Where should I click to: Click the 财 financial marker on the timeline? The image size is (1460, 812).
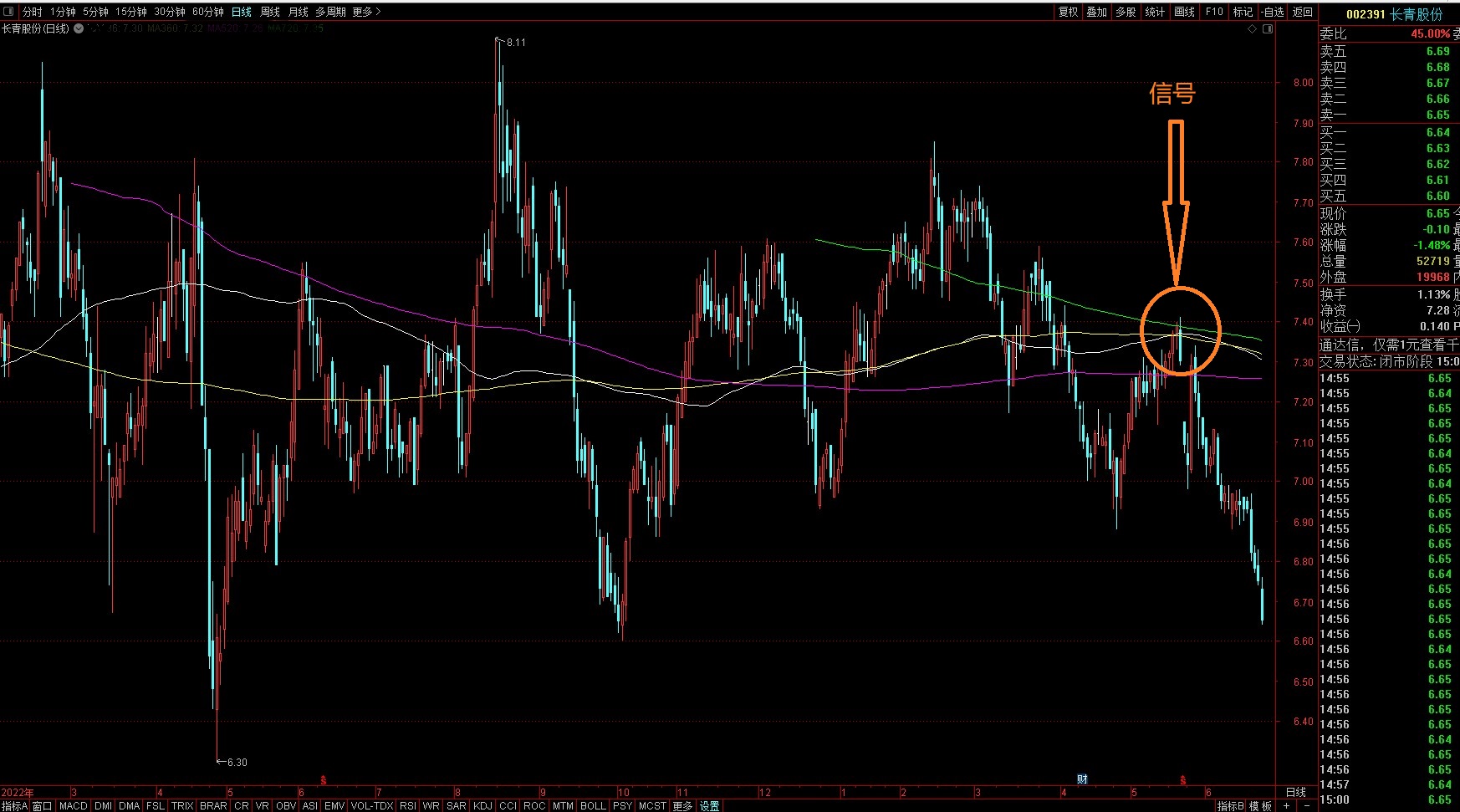(x=1082, y=779)
